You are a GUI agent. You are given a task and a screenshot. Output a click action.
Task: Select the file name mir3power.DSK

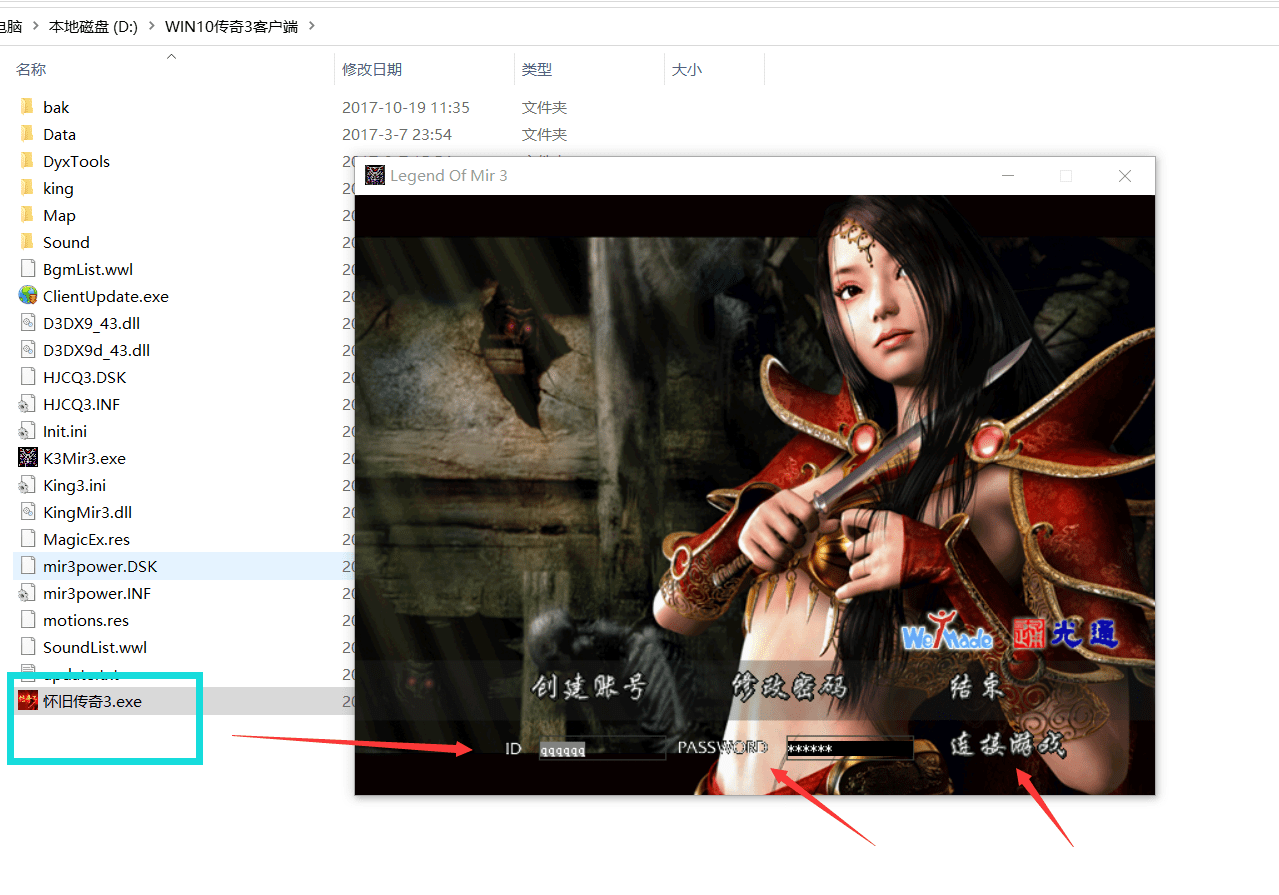[x=100, y=566]
